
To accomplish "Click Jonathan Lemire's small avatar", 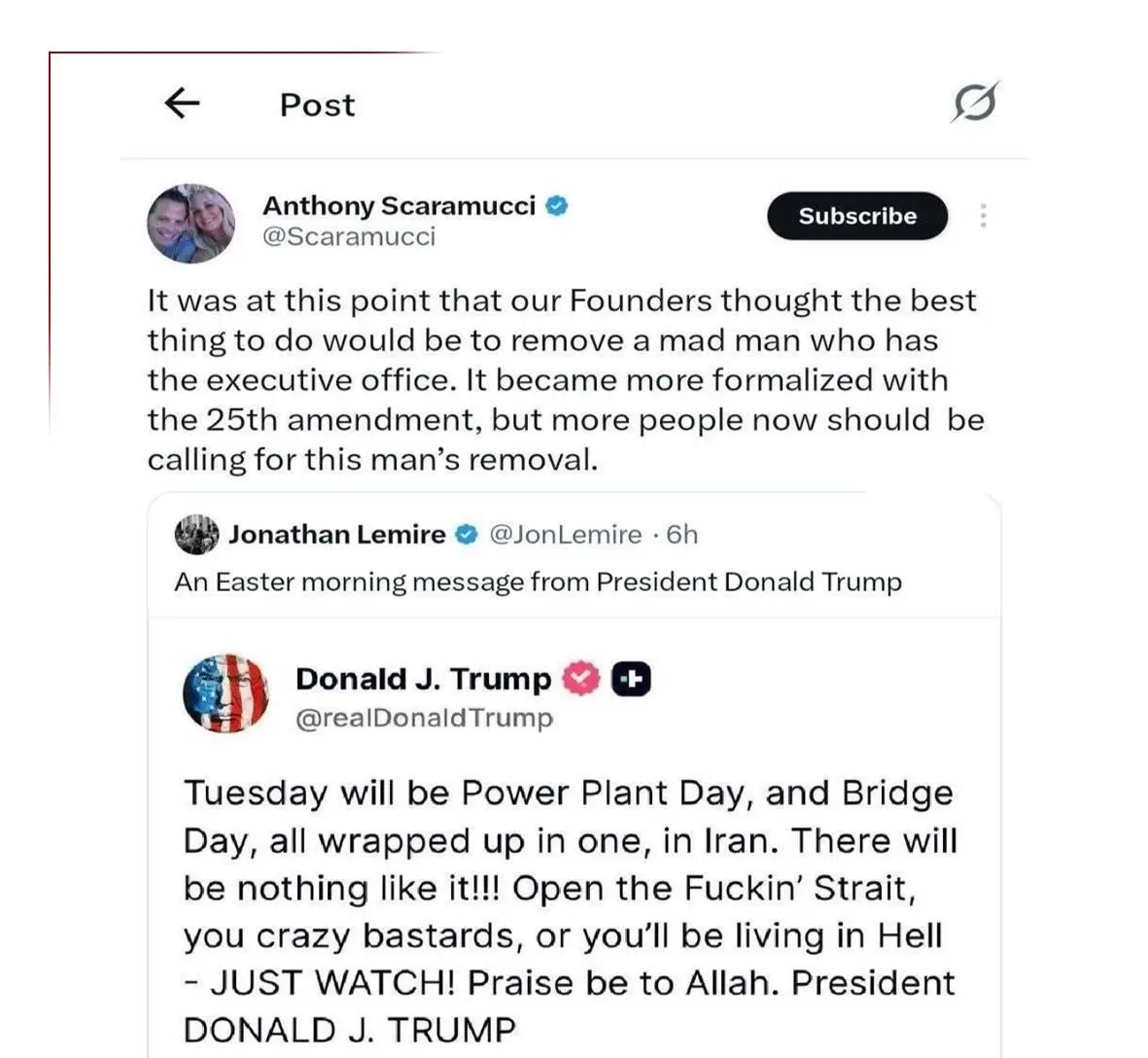I will point(196,534).
